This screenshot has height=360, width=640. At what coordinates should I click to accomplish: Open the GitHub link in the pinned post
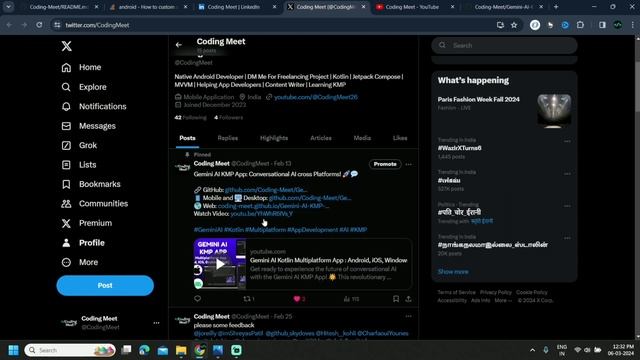[266, 190]
